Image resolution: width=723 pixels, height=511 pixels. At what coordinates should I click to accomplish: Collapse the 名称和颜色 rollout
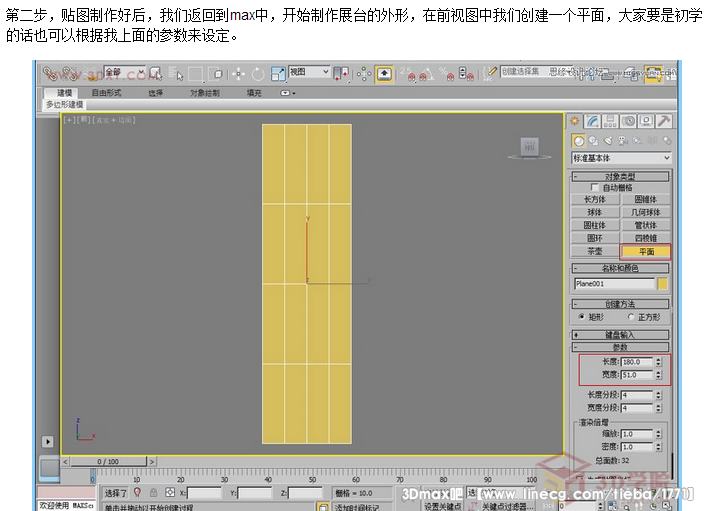(620, 268)
